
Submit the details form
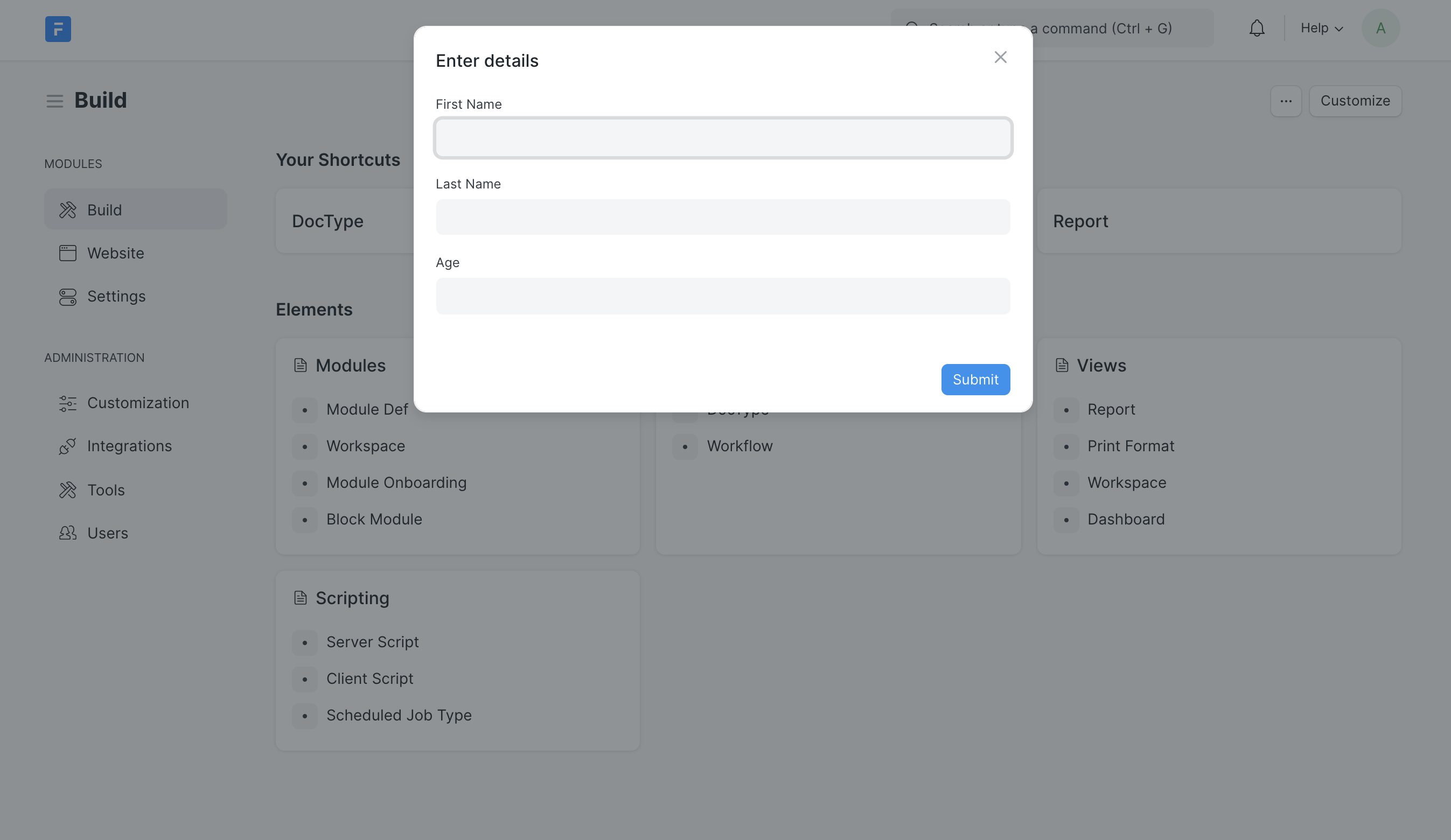(975, 380)
